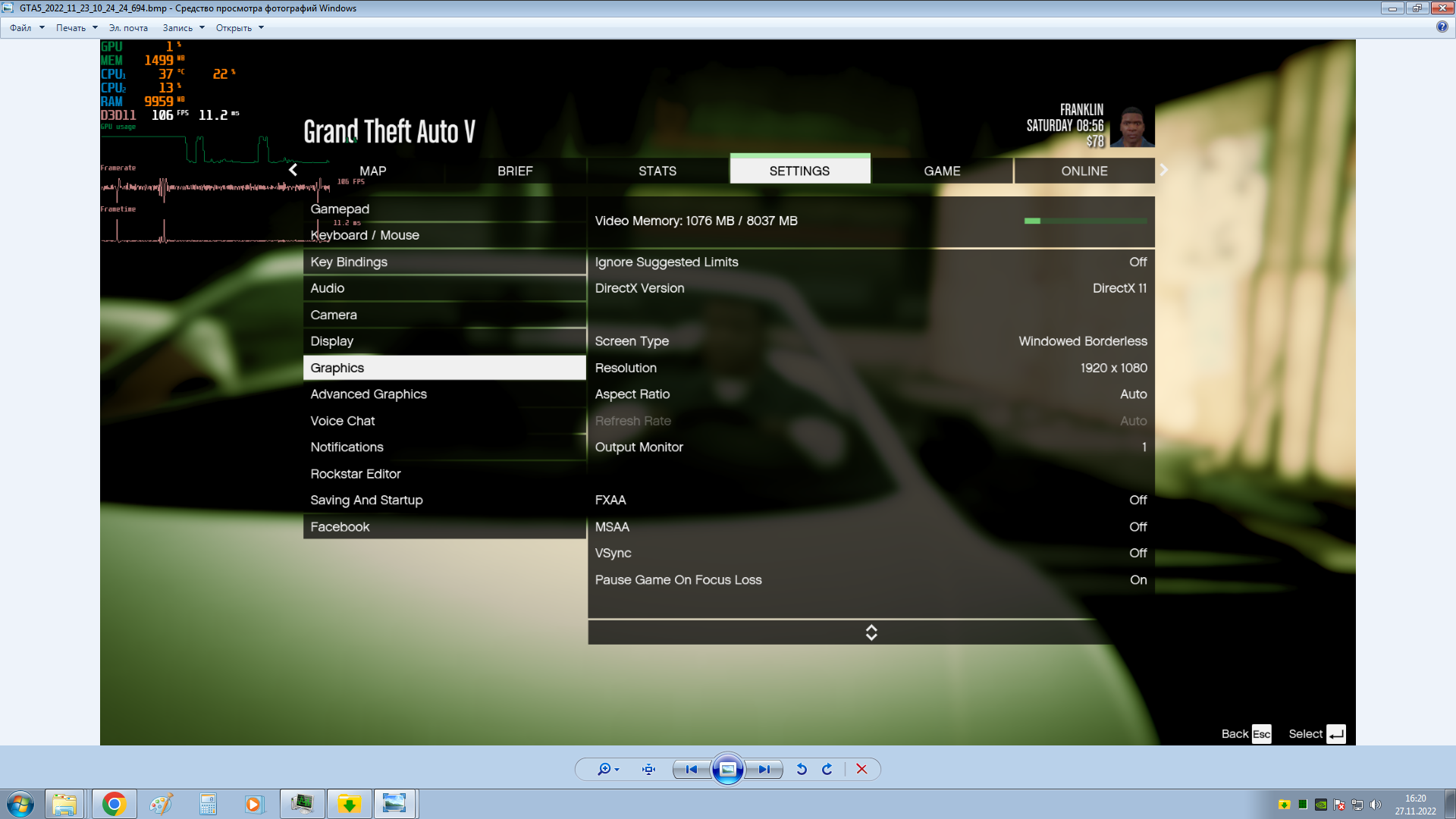Delete the photo with the red X
This screenshot has width=1456, height=819.
pyautogui.click(x=861, y=769)
